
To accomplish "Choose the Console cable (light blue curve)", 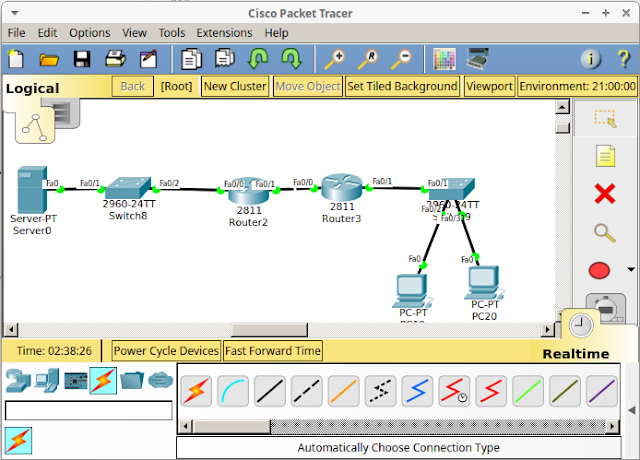I will pos(233,391).
